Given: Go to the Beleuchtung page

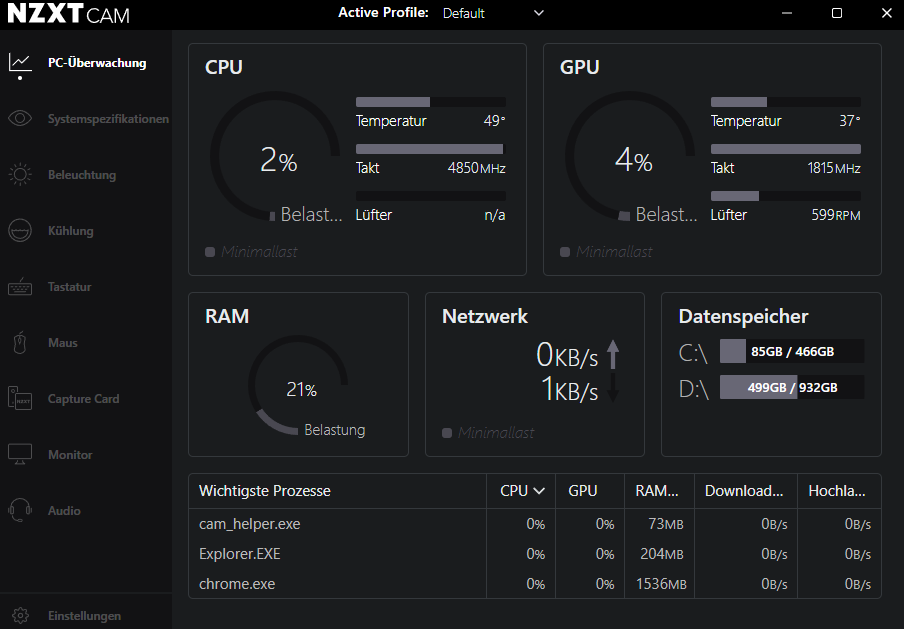Looking at the screenshot, I should click(x=82, y=175).
